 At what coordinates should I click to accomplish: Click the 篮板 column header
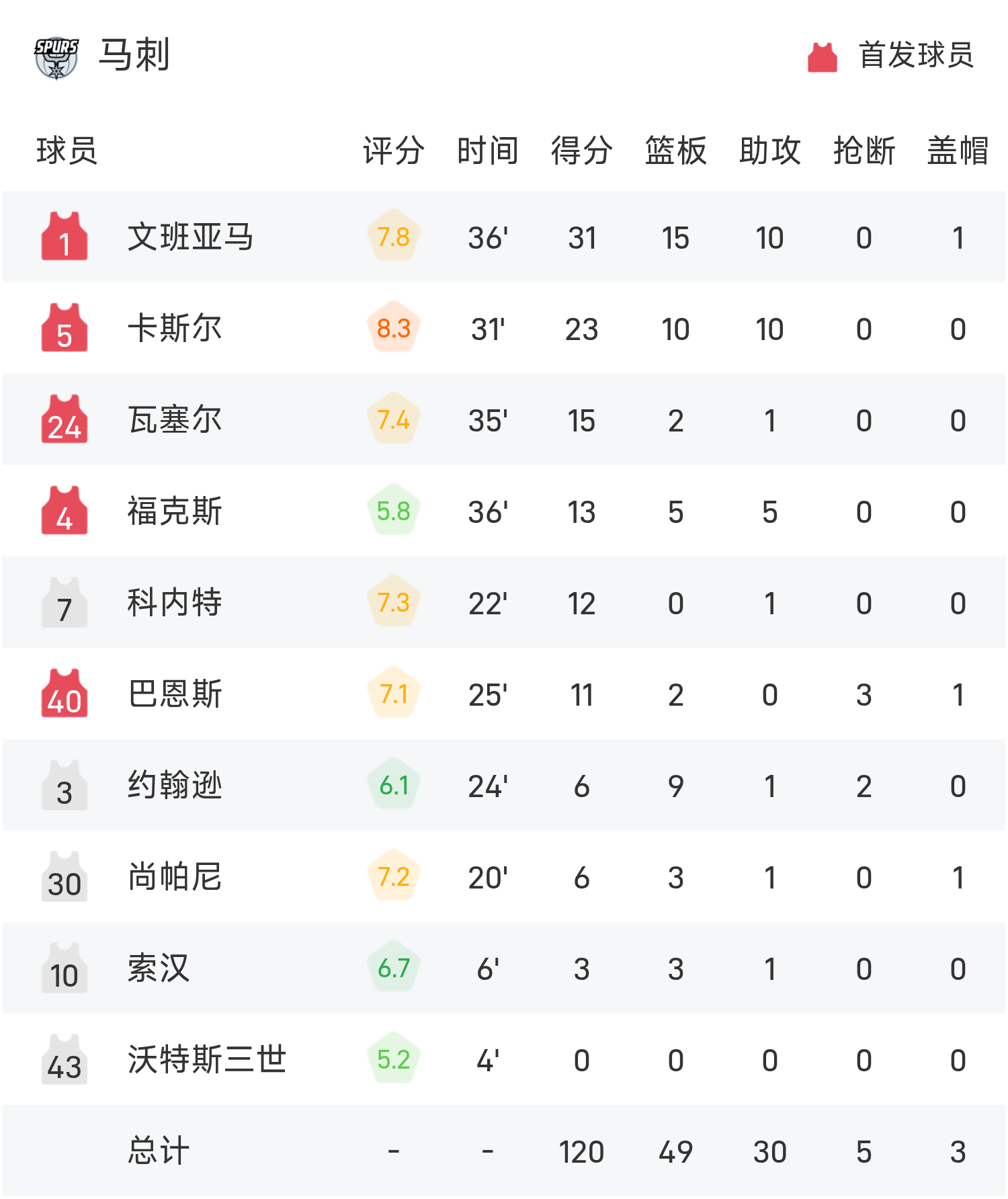[x=675, y=151]
